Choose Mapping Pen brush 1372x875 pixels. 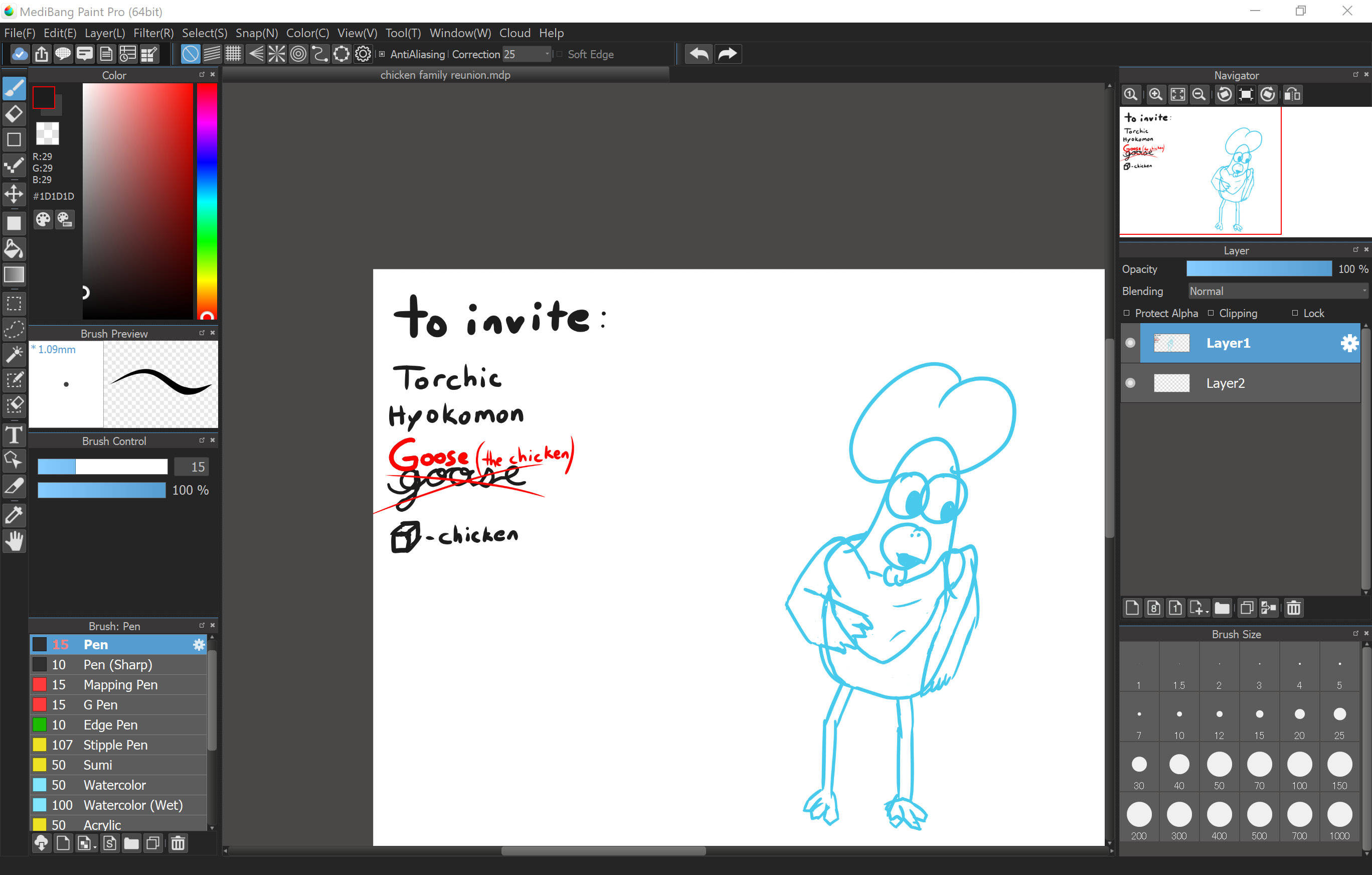118,685
